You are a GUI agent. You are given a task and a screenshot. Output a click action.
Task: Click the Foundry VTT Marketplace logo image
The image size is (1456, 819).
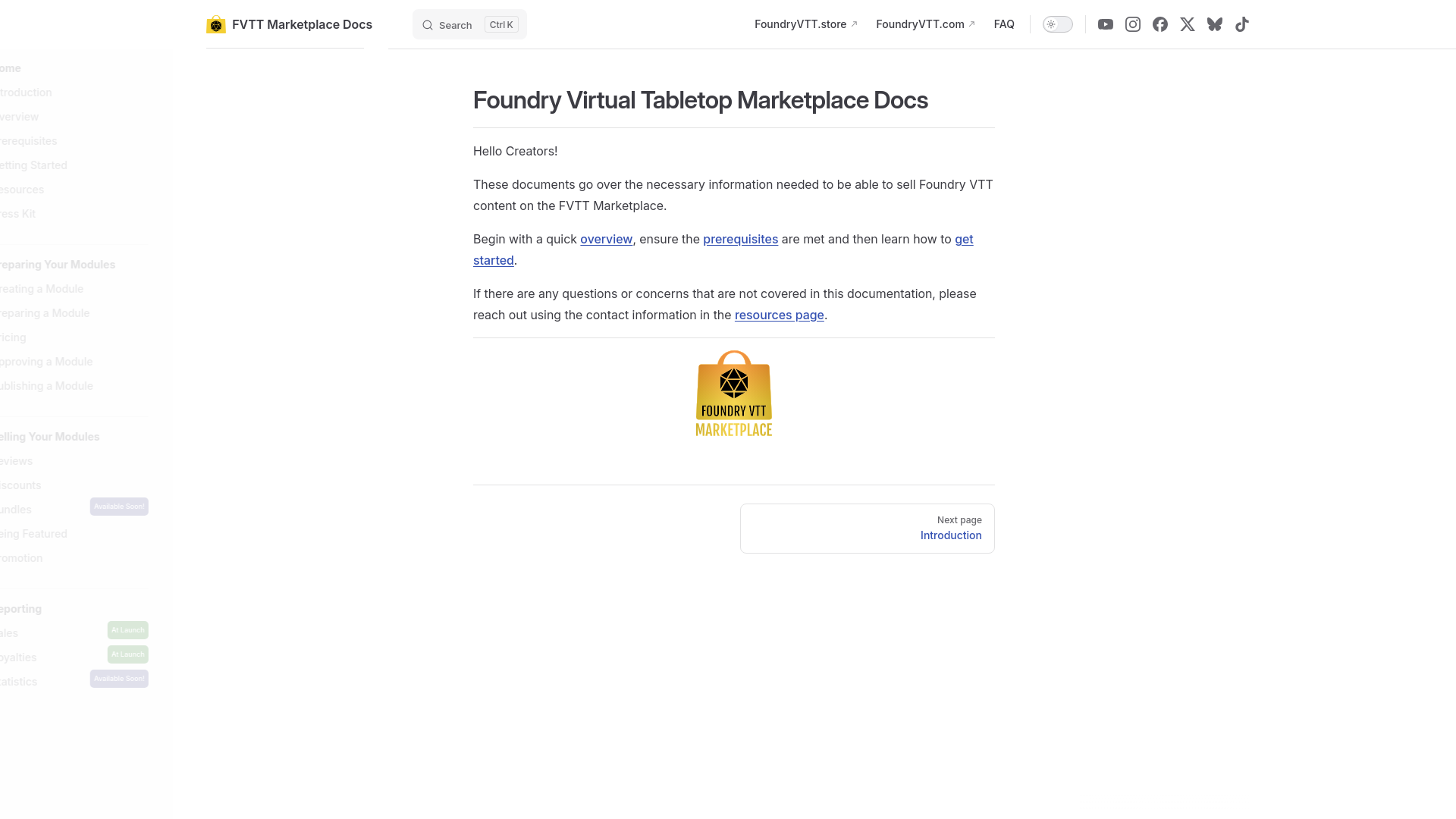click(734, 394)
